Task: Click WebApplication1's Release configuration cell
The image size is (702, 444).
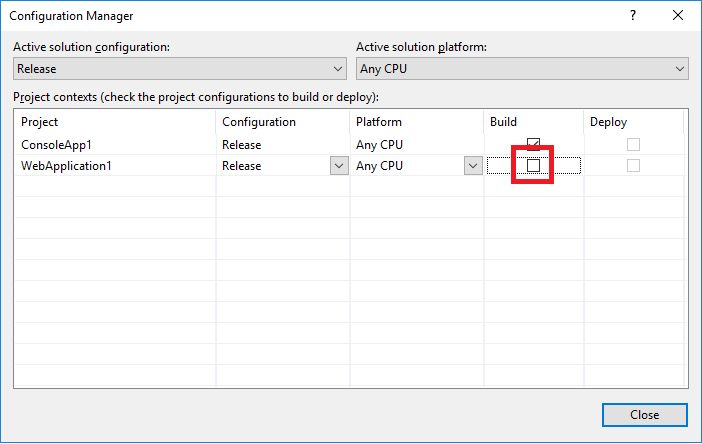Action: 274,166
